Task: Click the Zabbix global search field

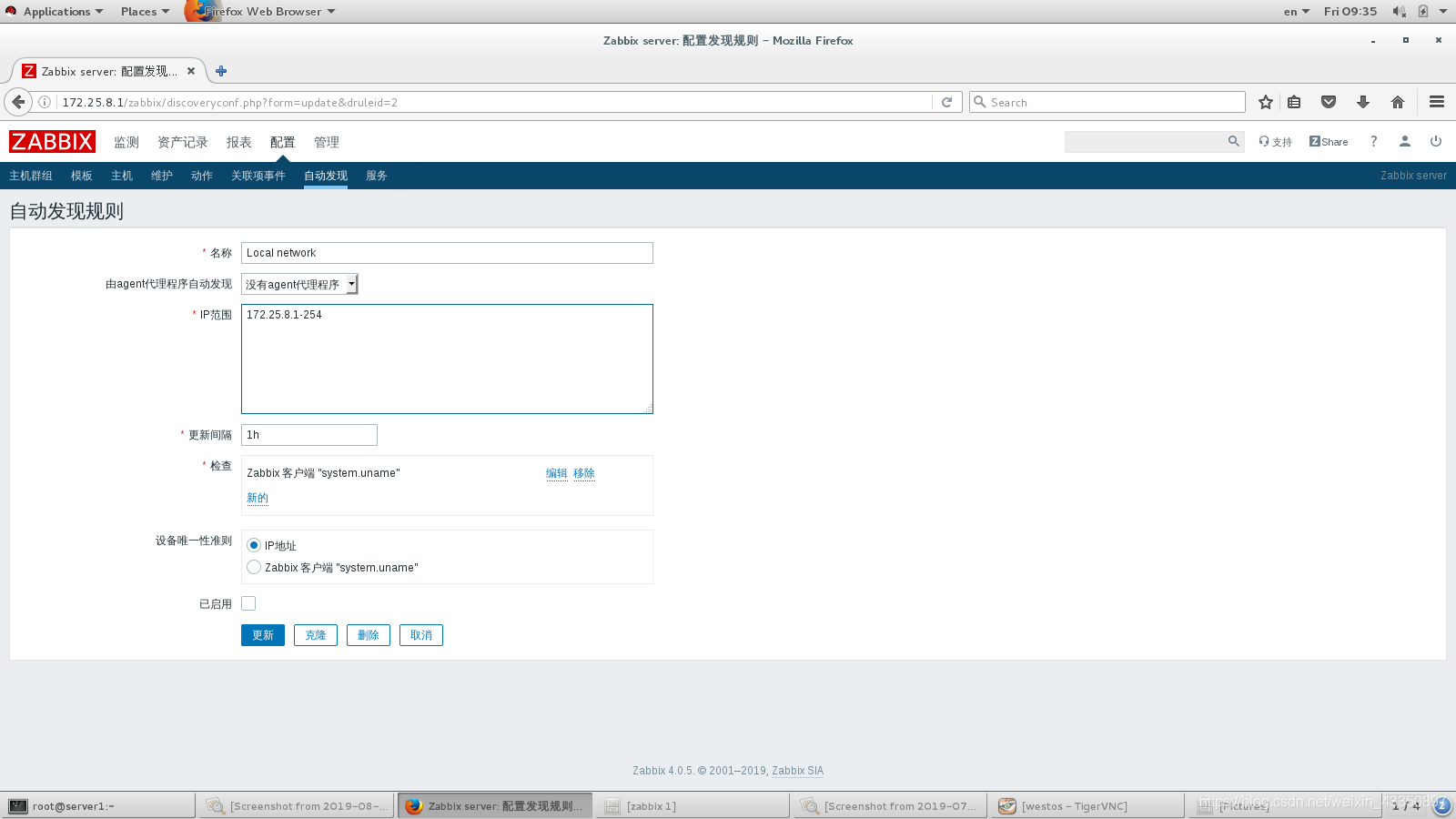Action: click(x=1145, y=141)
